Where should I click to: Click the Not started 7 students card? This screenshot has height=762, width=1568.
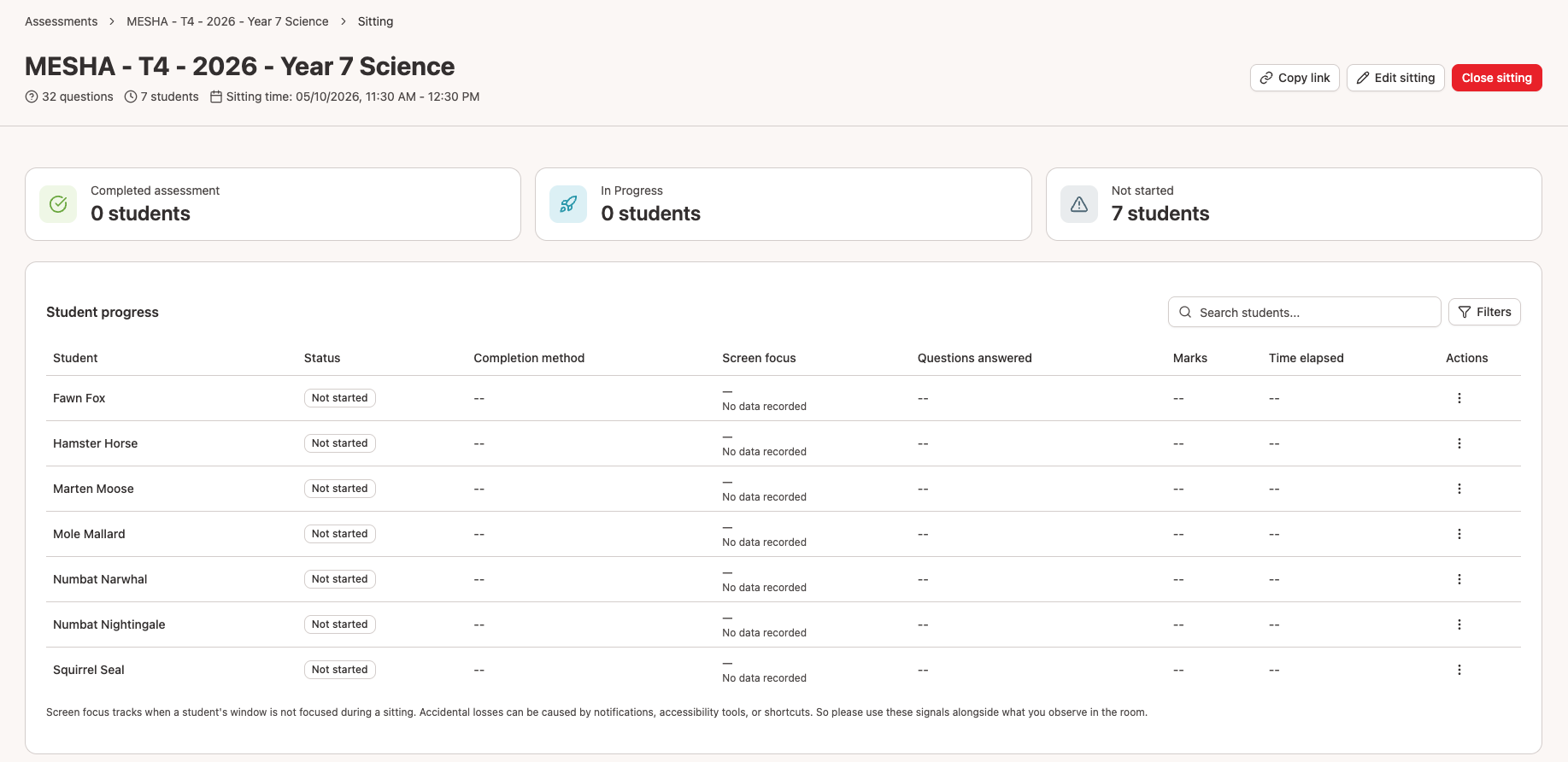coord(1294,204)
